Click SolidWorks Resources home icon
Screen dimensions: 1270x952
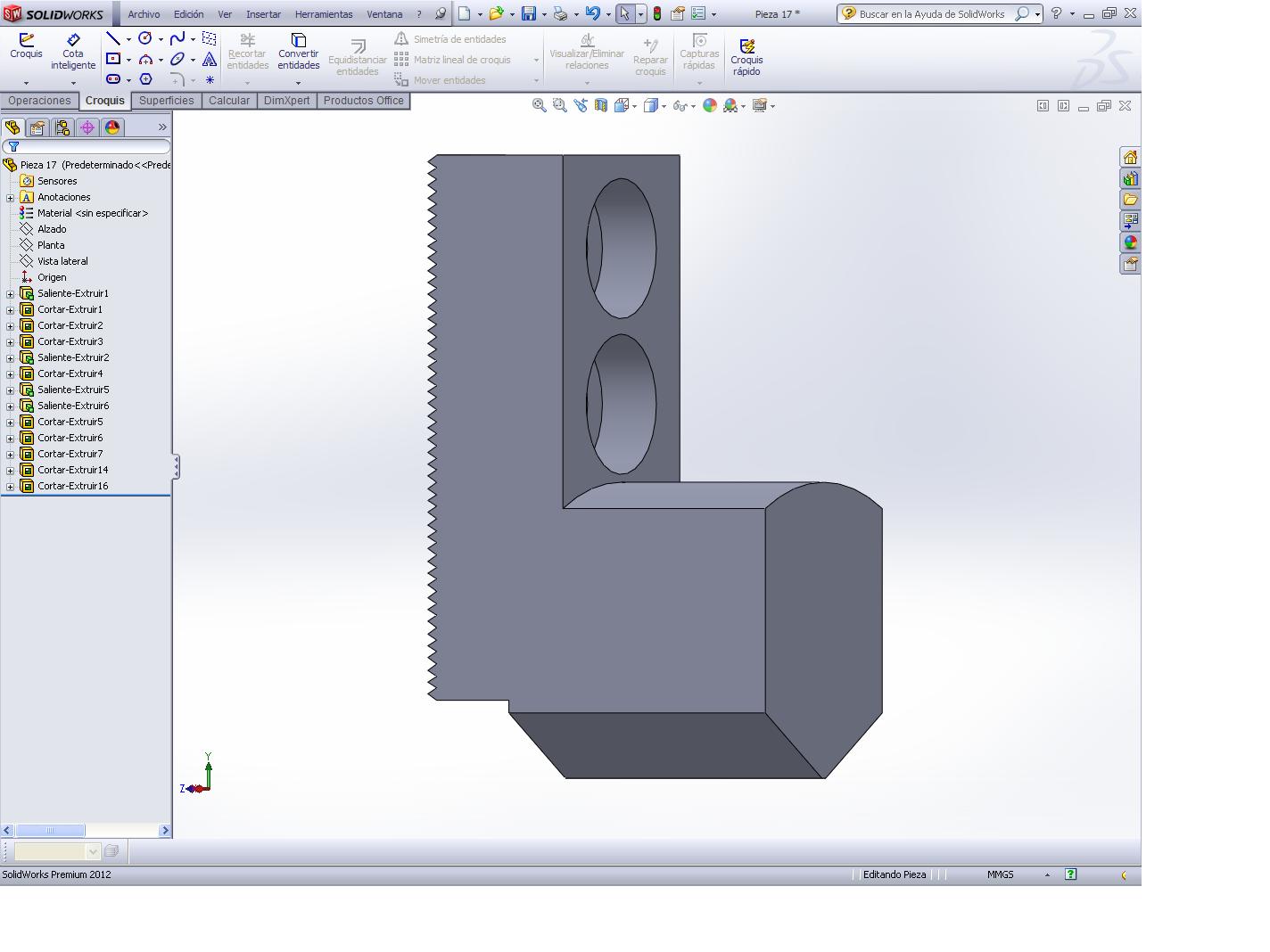click(1130, 157)
